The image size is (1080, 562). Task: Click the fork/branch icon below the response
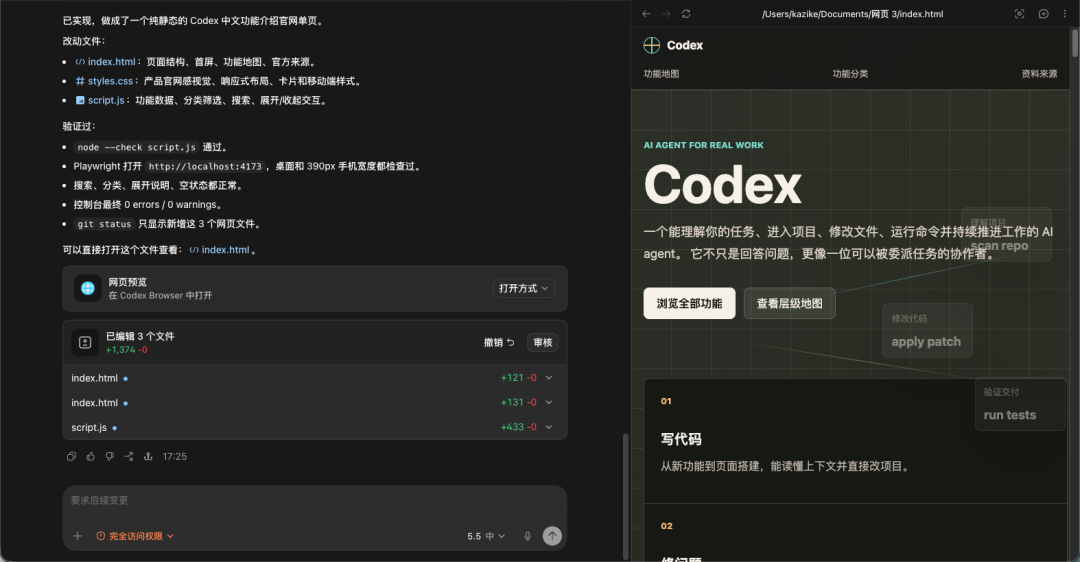click(129, 457)
